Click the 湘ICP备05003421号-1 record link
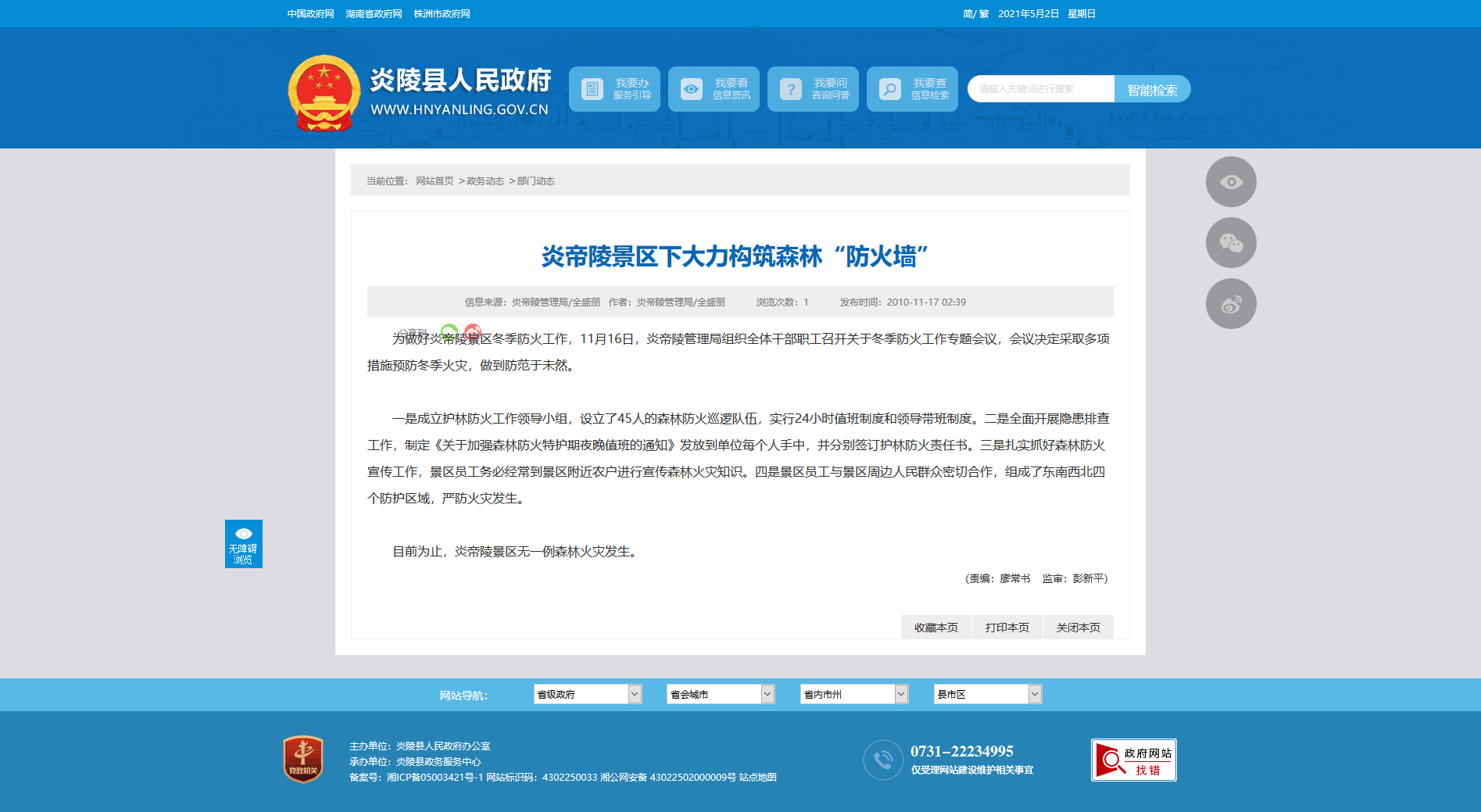Viewport: 1481px width, 812px height. tap(435, 778)
